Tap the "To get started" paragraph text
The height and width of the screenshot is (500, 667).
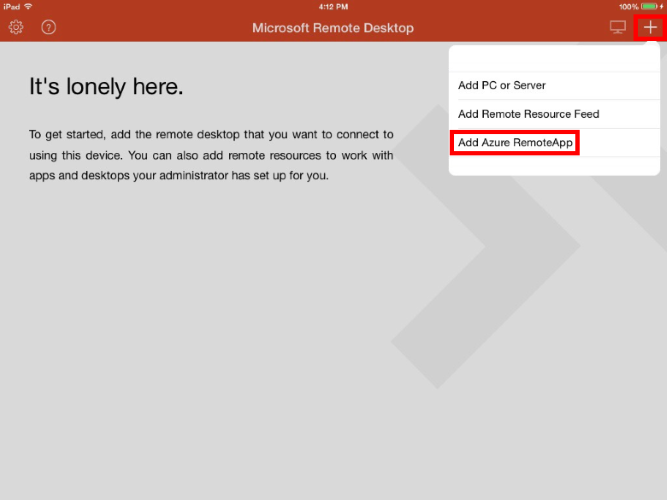tap(211, 155)
